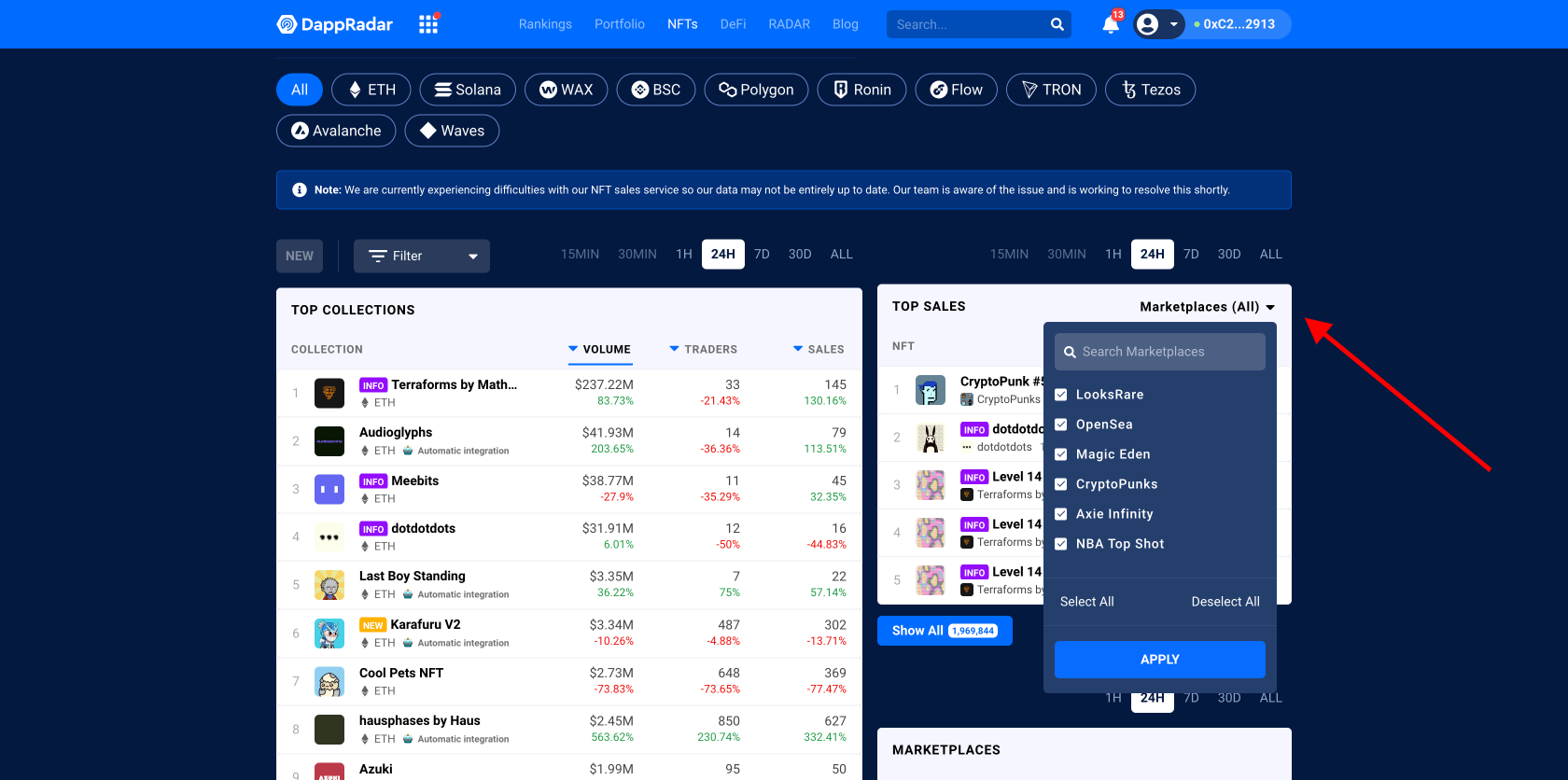The height and width of the screenshot is (780, 1568).
Task: Click the user avatar icon
Action: 1148,24
